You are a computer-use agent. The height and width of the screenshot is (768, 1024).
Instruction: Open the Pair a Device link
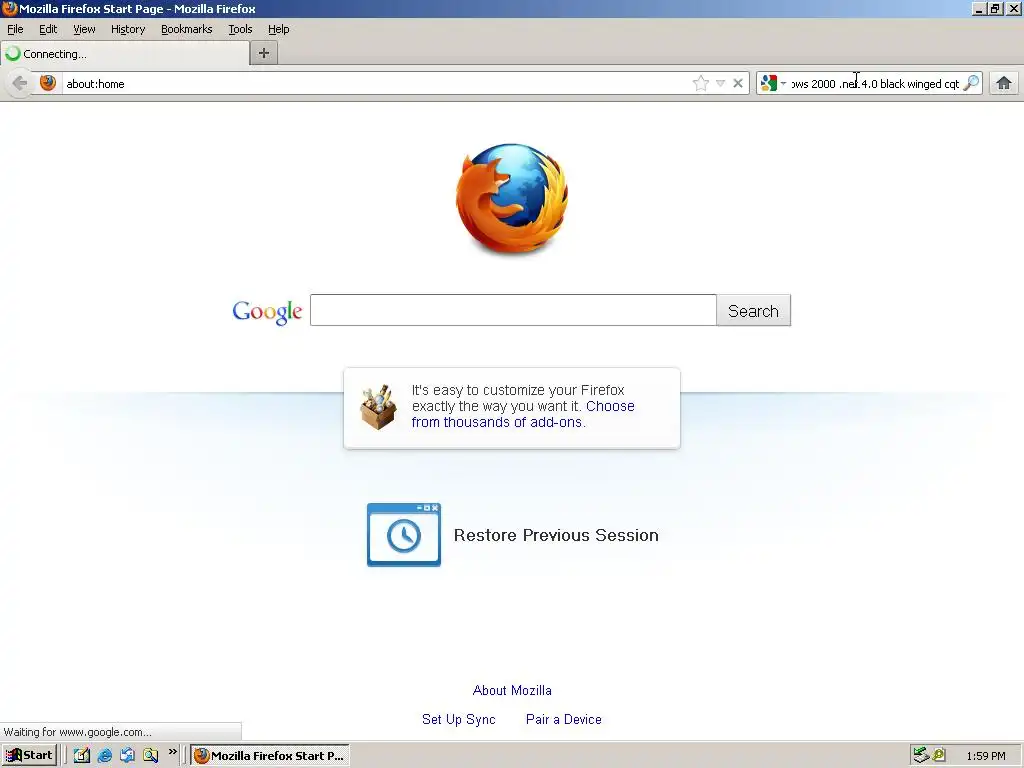[564, 719]
